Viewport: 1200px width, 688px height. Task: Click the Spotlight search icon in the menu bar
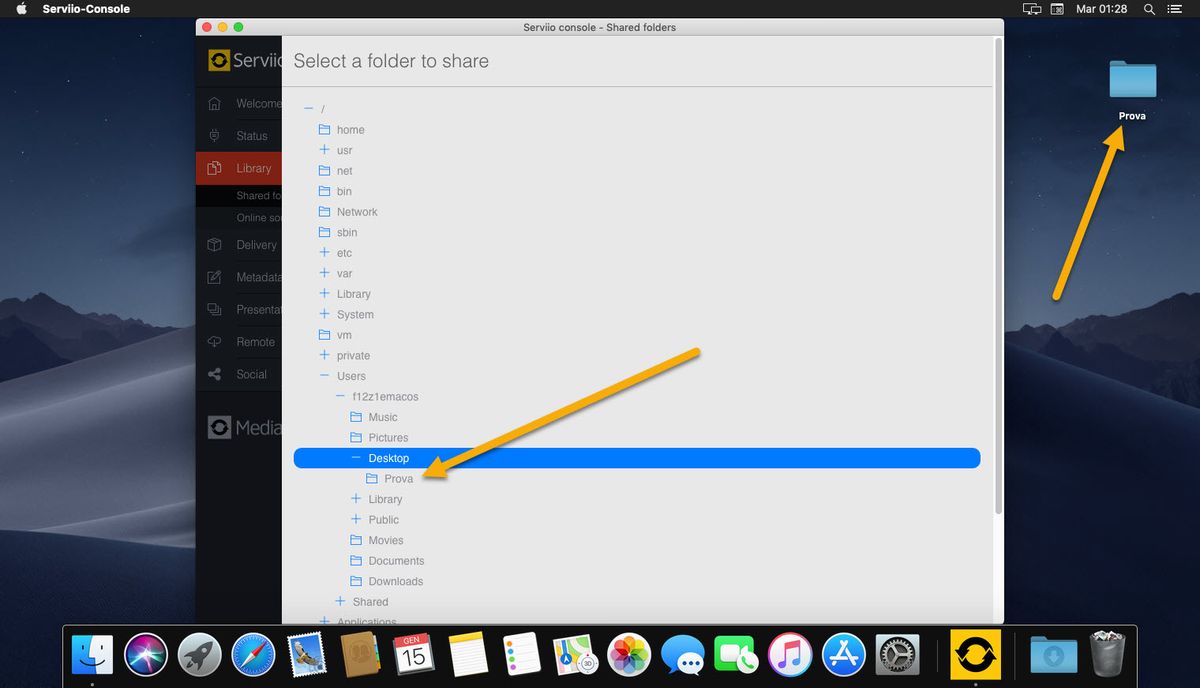(1148, 9)
